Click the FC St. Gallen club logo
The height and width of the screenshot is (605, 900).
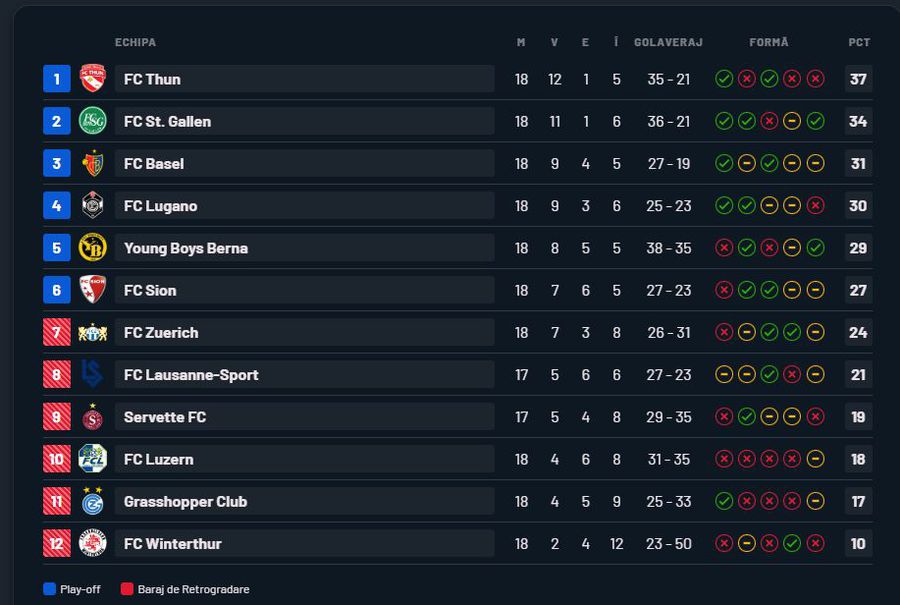[x=92, y=121]
